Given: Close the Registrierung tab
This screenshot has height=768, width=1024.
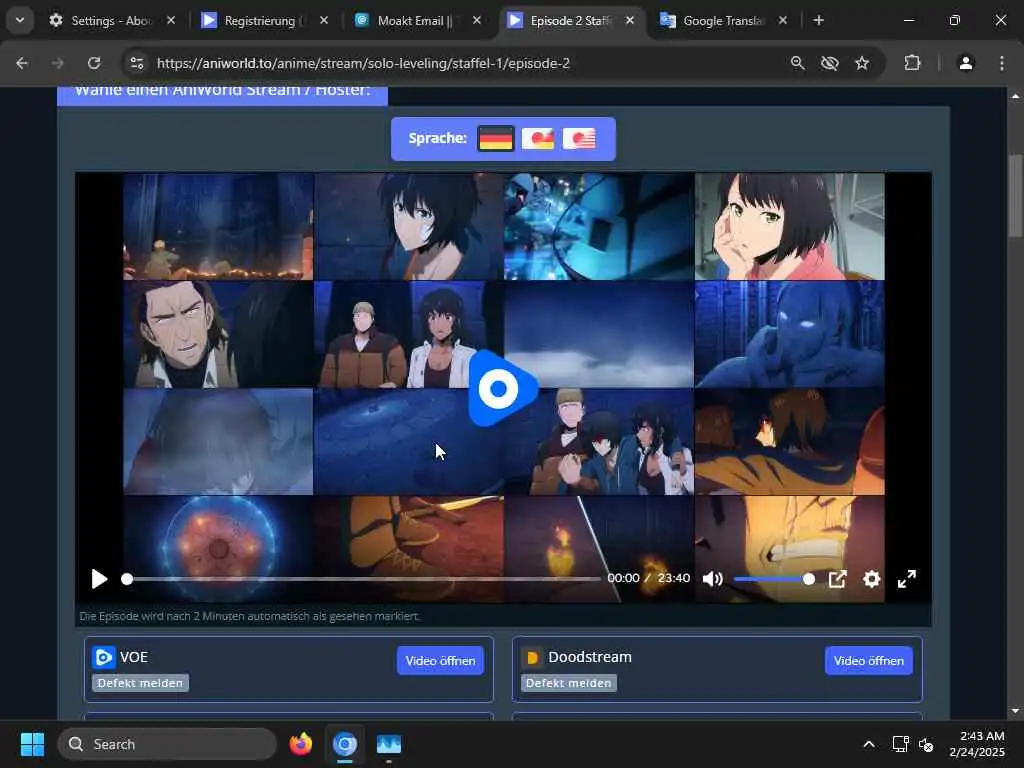Looking at the screenshot, I should point(324,21).
